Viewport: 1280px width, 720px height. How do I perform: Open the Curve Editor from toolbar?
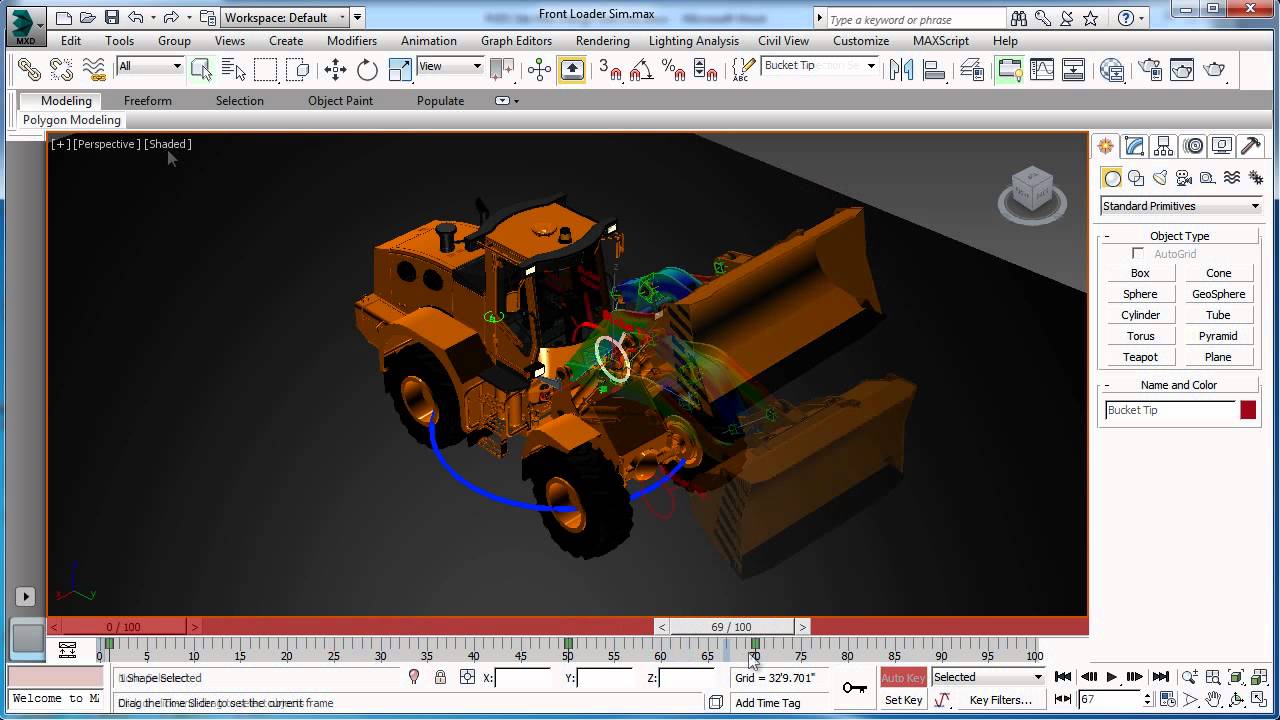point(1042,69)
